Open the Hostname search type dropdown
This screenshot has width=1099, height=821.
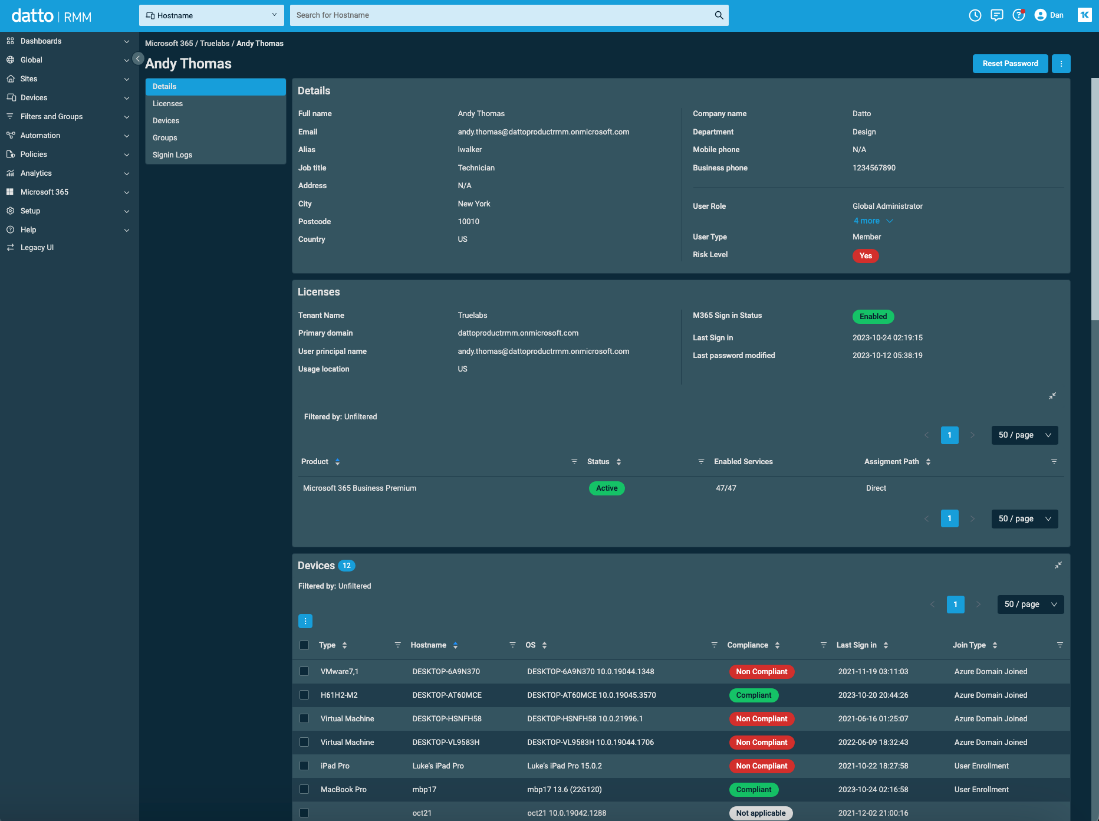[x=211, y=15]
